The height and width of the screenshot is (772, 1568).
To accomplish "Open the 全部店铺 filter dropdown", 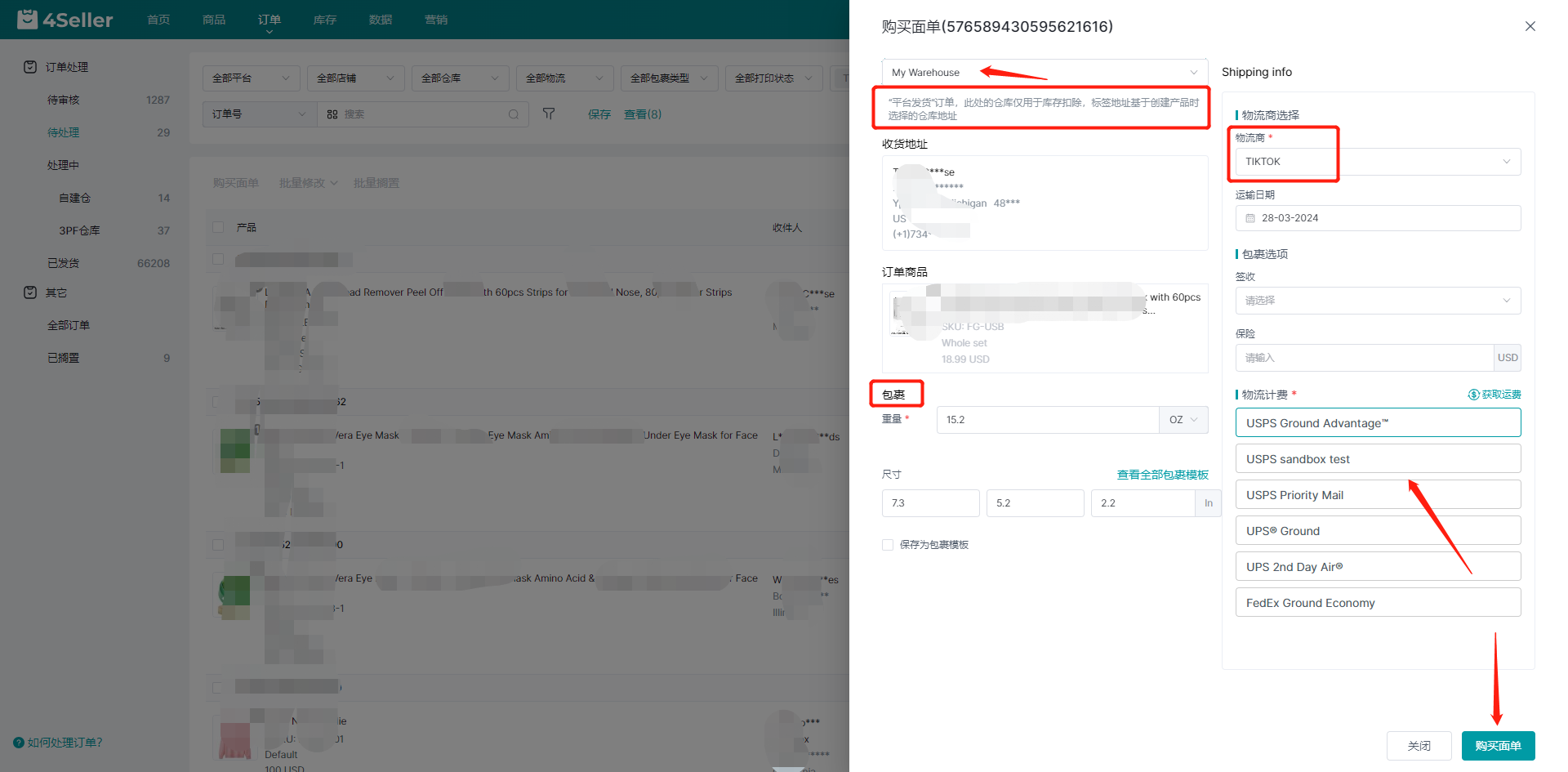I will 355,78.
